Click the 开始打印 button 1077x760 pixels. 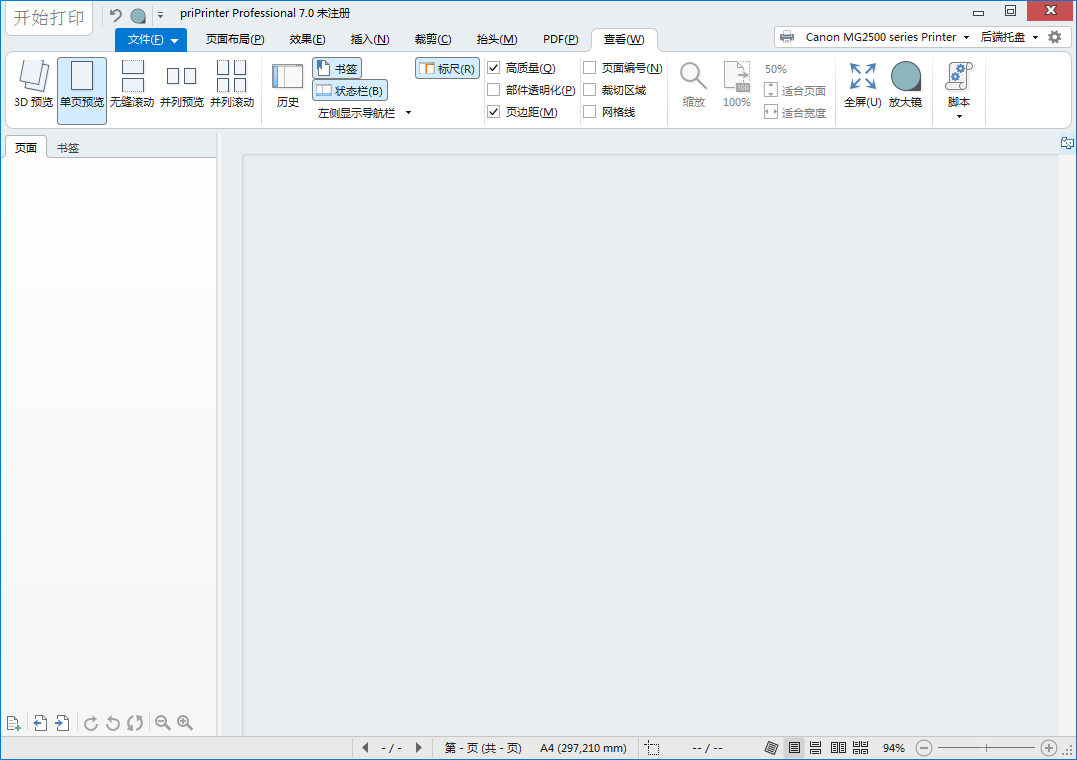tap(49, 17)
